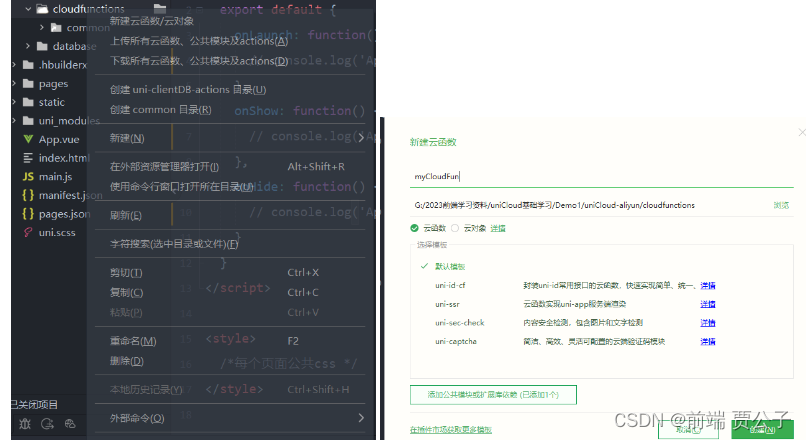806x440 pixels.
Task: Choose the 默认模板 template
Action: 450,266
